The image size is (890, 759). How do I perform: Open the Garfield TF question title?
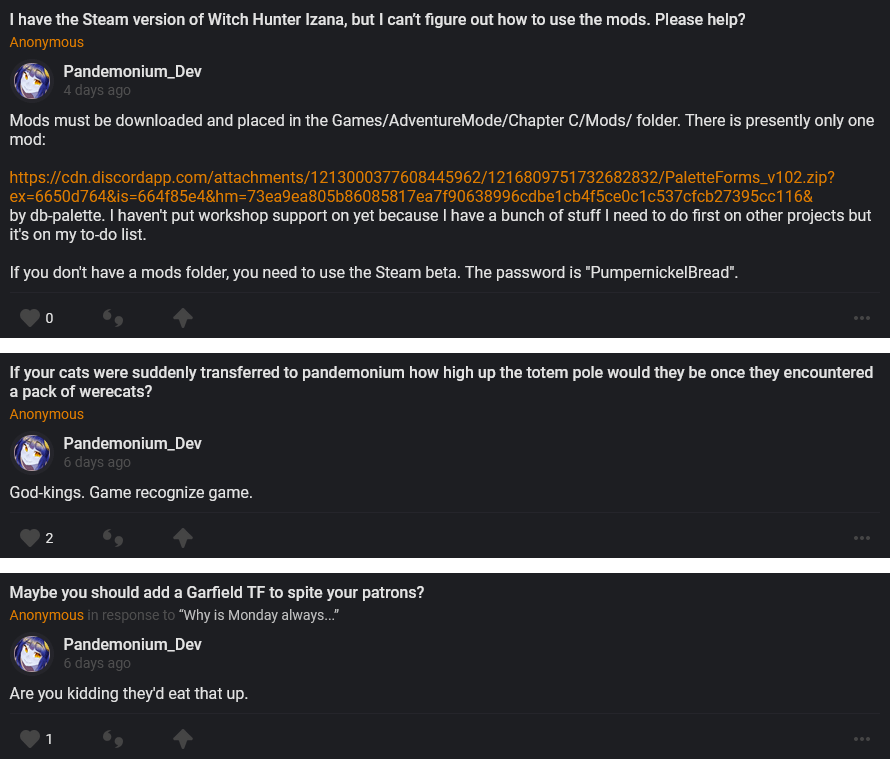coord(217,593)
